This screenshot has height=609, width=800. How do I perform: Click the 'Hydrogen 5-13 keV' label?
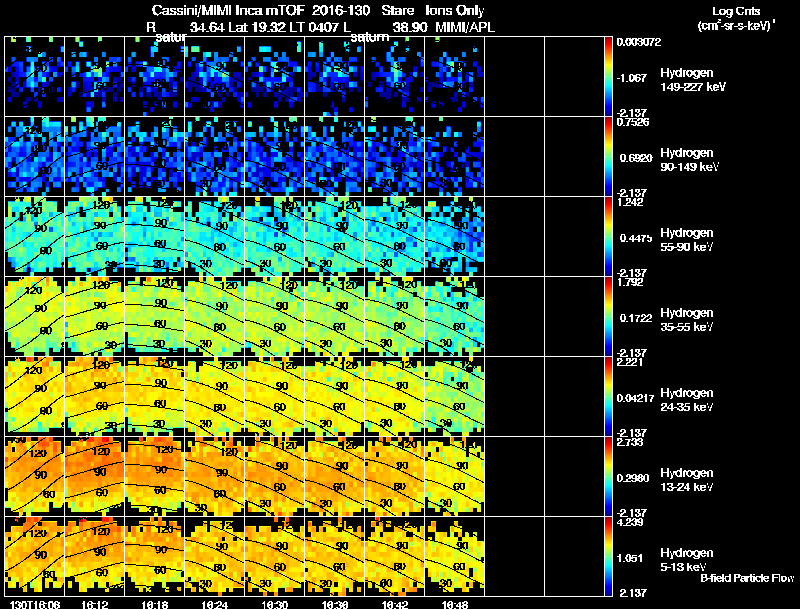pos(687,560)
